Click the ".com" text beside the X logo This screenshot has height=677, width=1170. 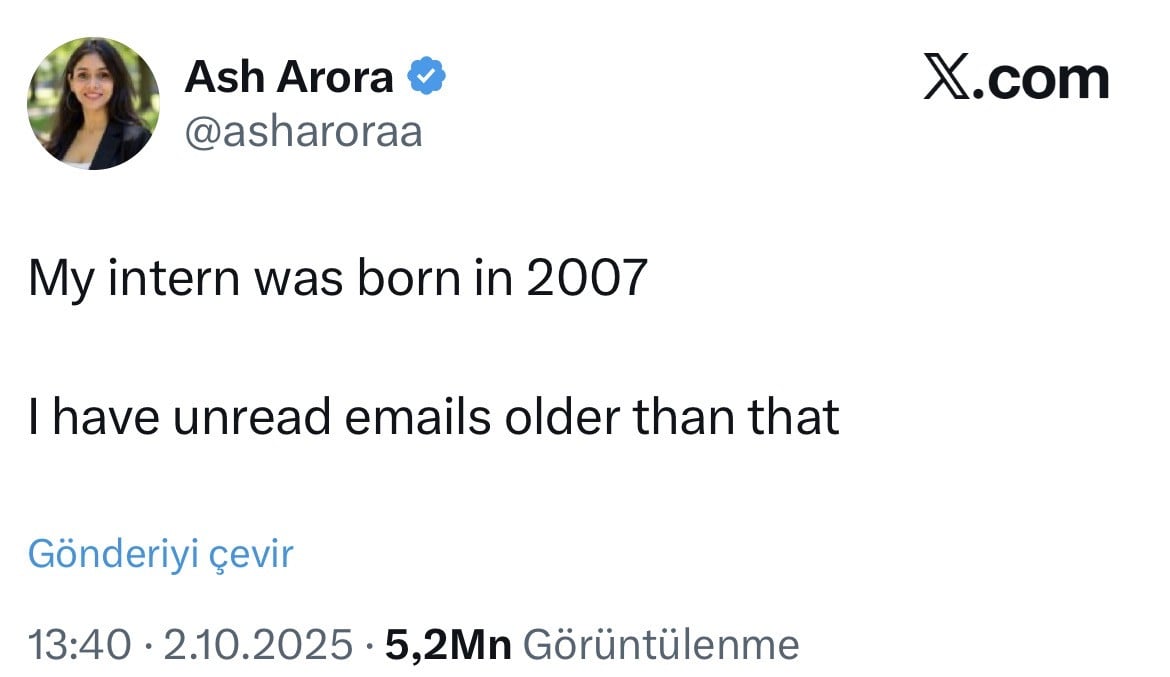tap(1040, 80)
